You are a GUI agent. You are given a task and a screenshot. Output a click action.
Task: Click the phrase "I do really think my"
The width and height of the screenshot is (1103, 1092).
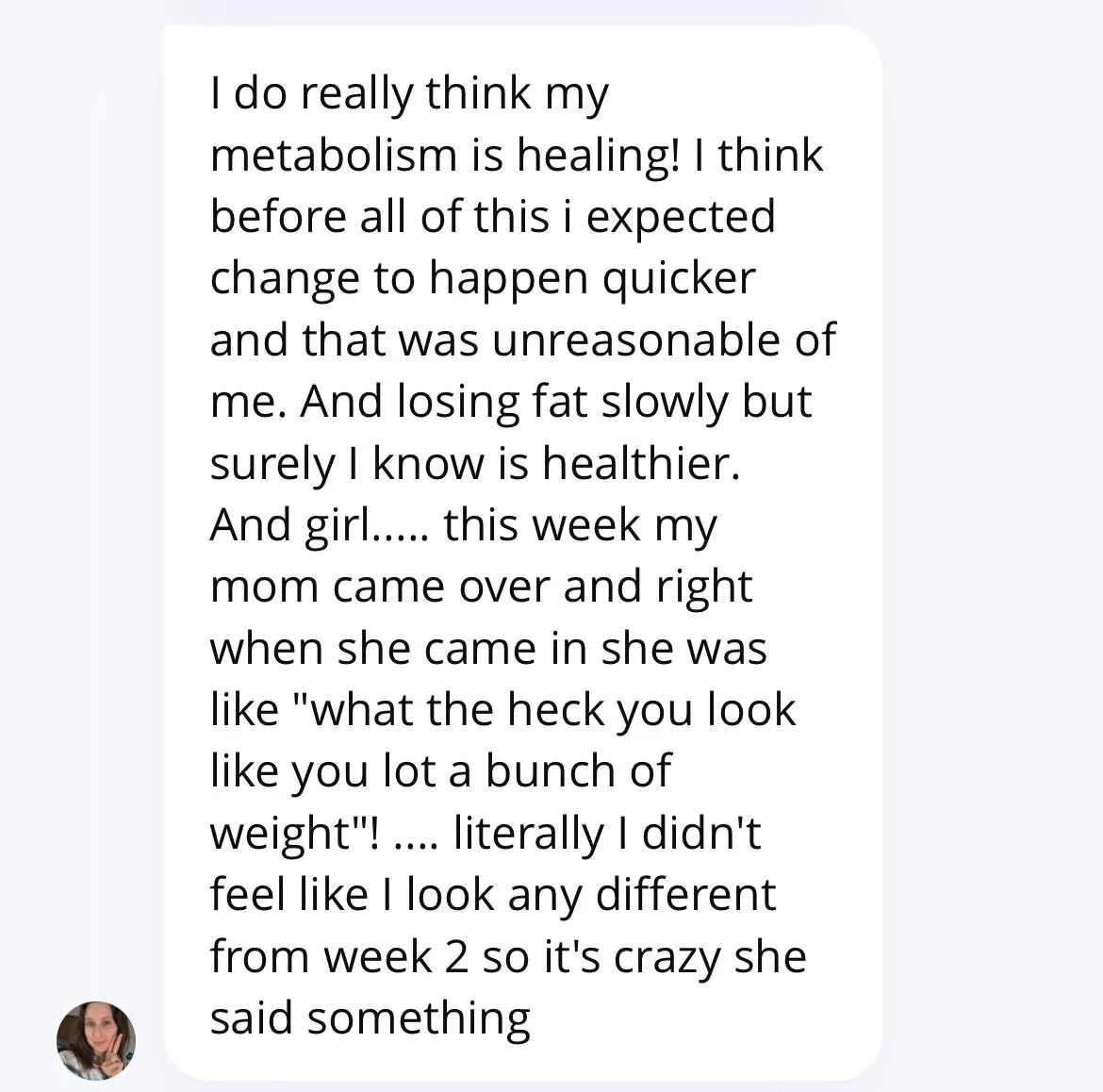click(x=409, y=94)
